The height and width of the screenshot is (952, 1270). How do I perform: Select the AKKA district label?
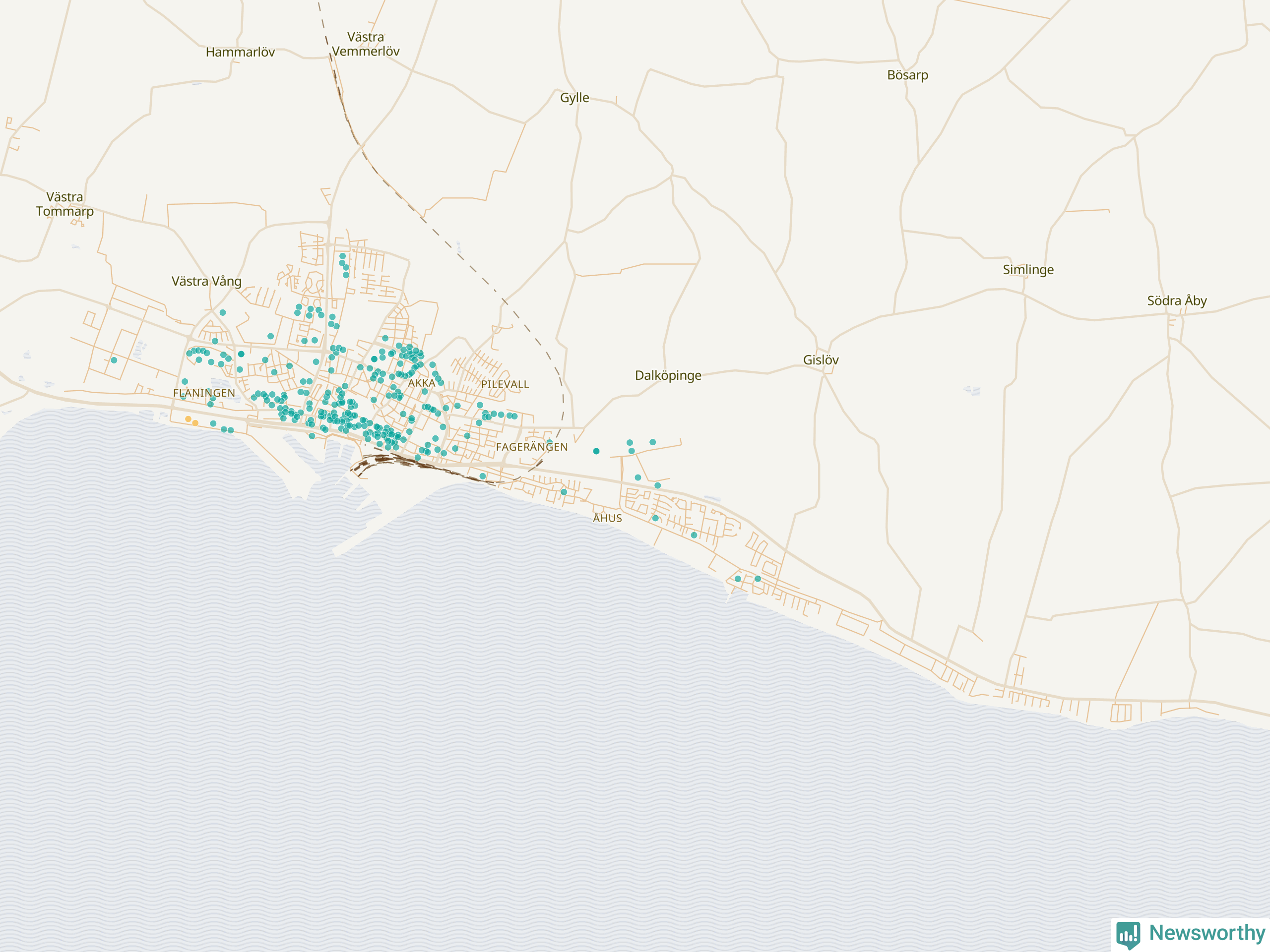[x=421, y=383]
